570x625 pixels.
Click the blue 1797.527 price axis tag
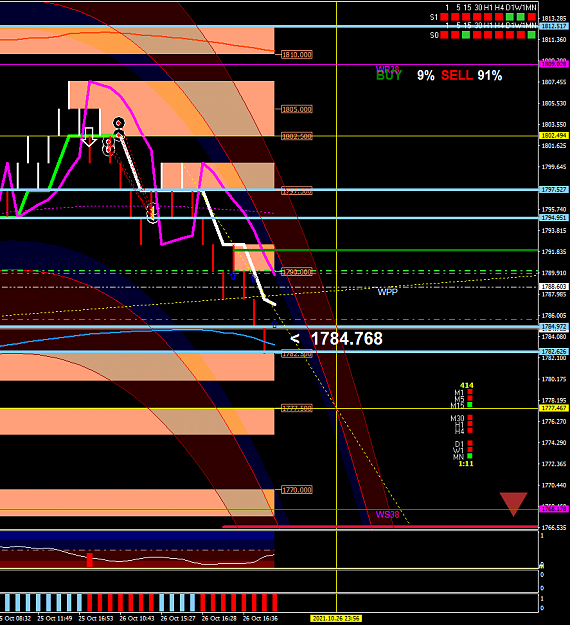click(554, 189)
